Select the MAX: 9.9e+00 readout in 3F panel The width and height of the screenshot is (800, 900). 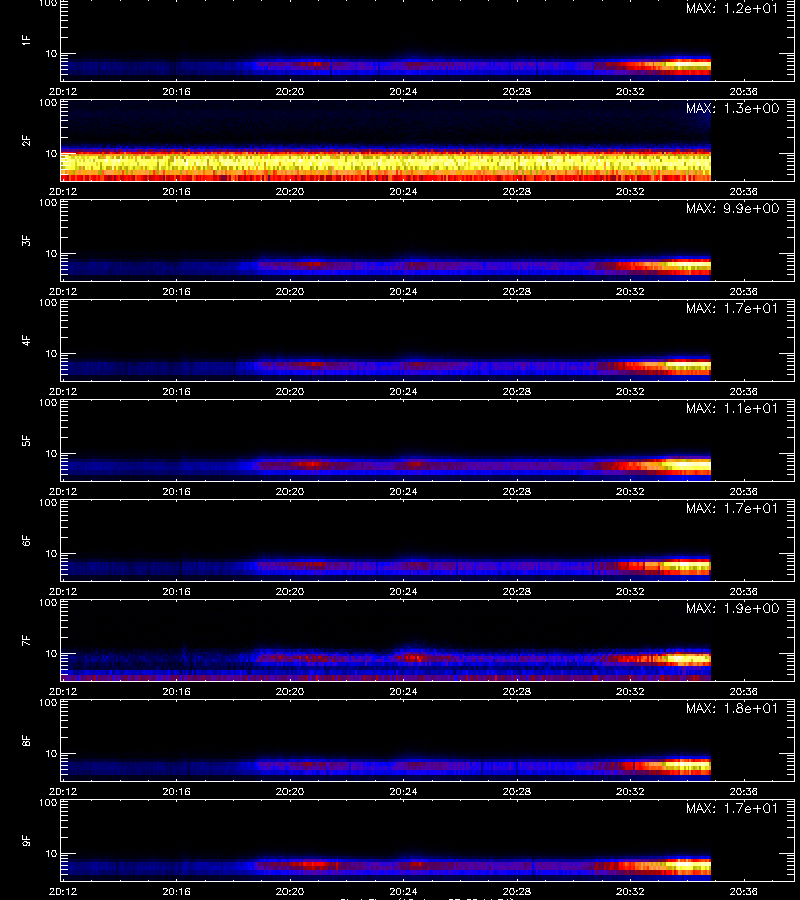[732, 208]
